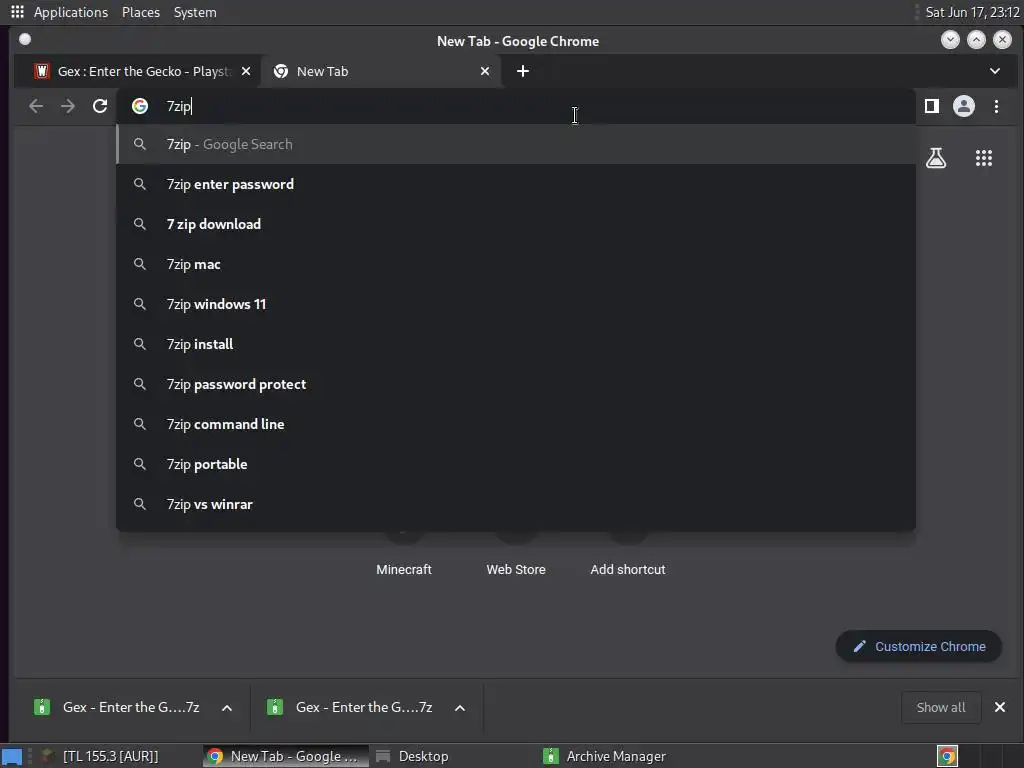Switch to the New Tab - Google taskbar entry
Viewport: 1024px width, 768px height.
285,756
